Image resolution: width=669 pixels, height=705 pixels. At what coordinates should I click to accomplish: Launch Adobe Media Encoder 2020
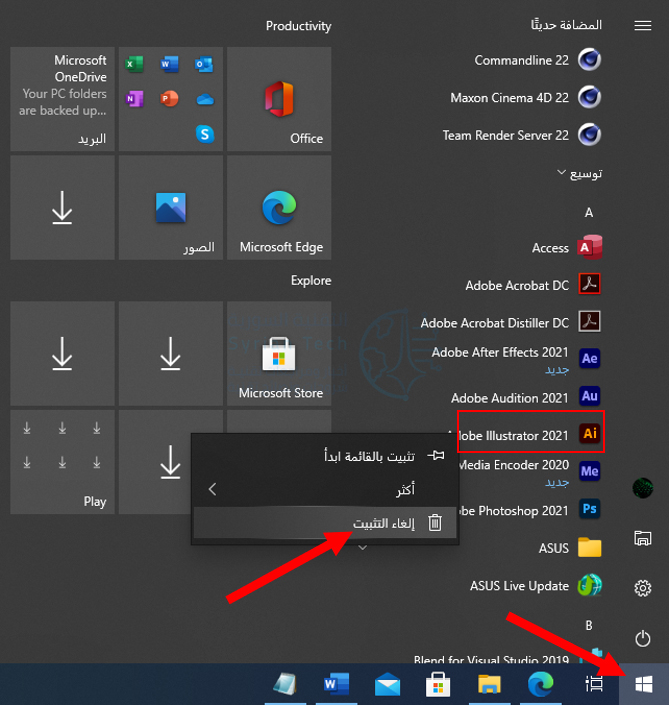530,472
